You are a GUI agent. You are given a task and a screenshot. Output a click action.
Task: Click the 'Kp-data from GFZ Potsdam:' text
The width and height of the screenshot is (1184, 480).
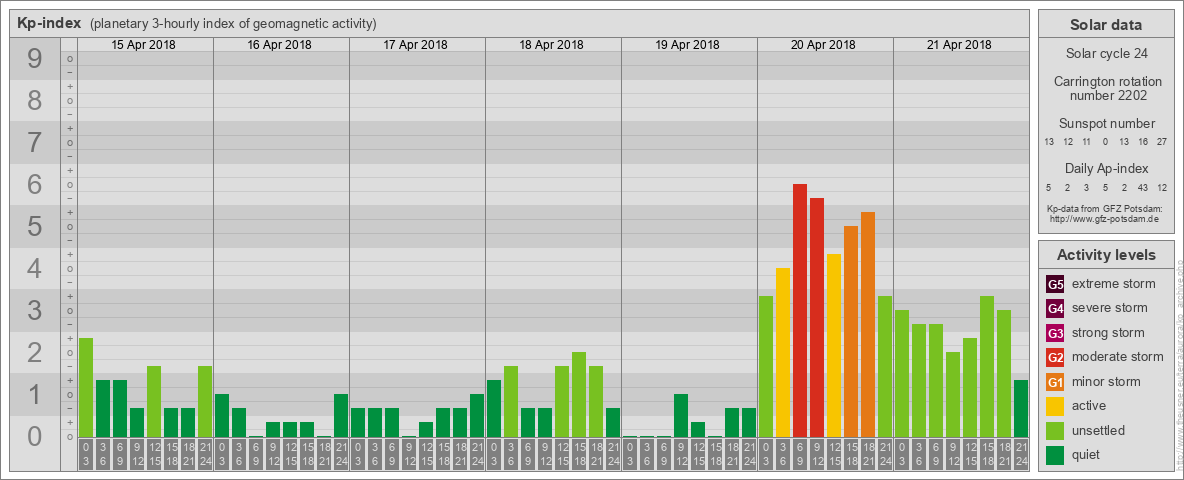pos(1105,208)
